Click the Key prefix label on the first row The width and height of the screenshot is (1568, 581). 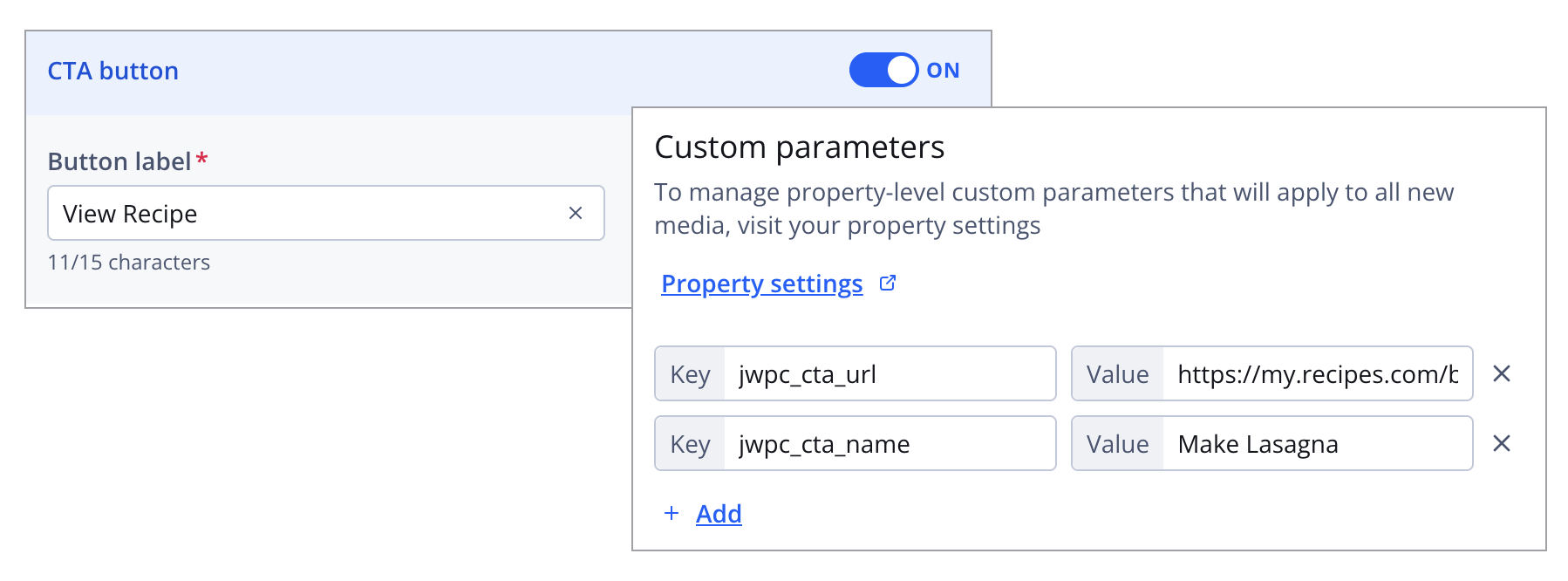point(690,373)
